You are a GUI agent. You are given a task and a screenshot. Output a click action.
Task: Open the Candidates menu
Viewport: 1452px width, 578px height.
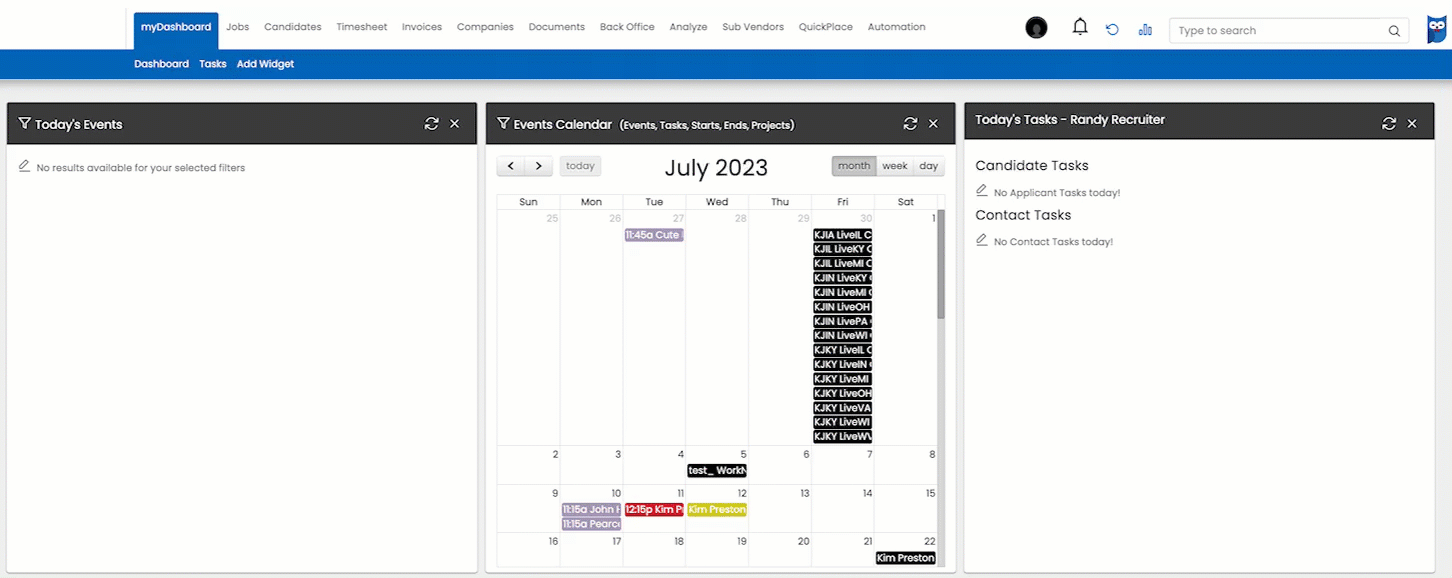pyautogui.click(x=293, y=27)
